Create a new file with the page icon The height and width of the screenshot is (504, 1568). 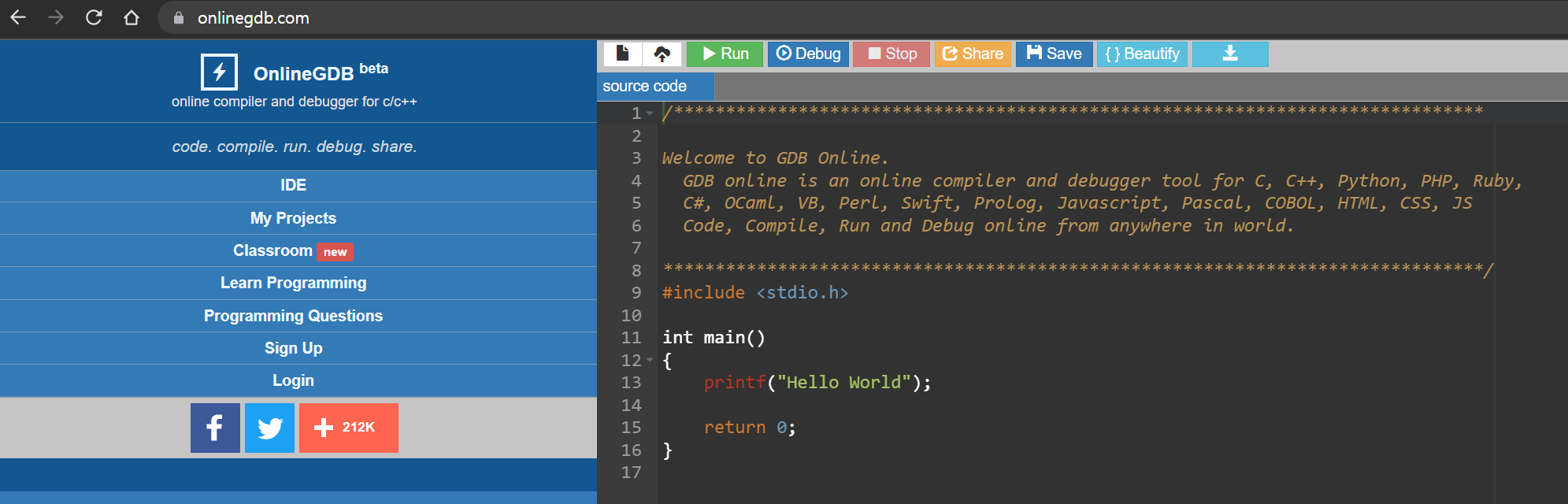(x=623, y=54)
